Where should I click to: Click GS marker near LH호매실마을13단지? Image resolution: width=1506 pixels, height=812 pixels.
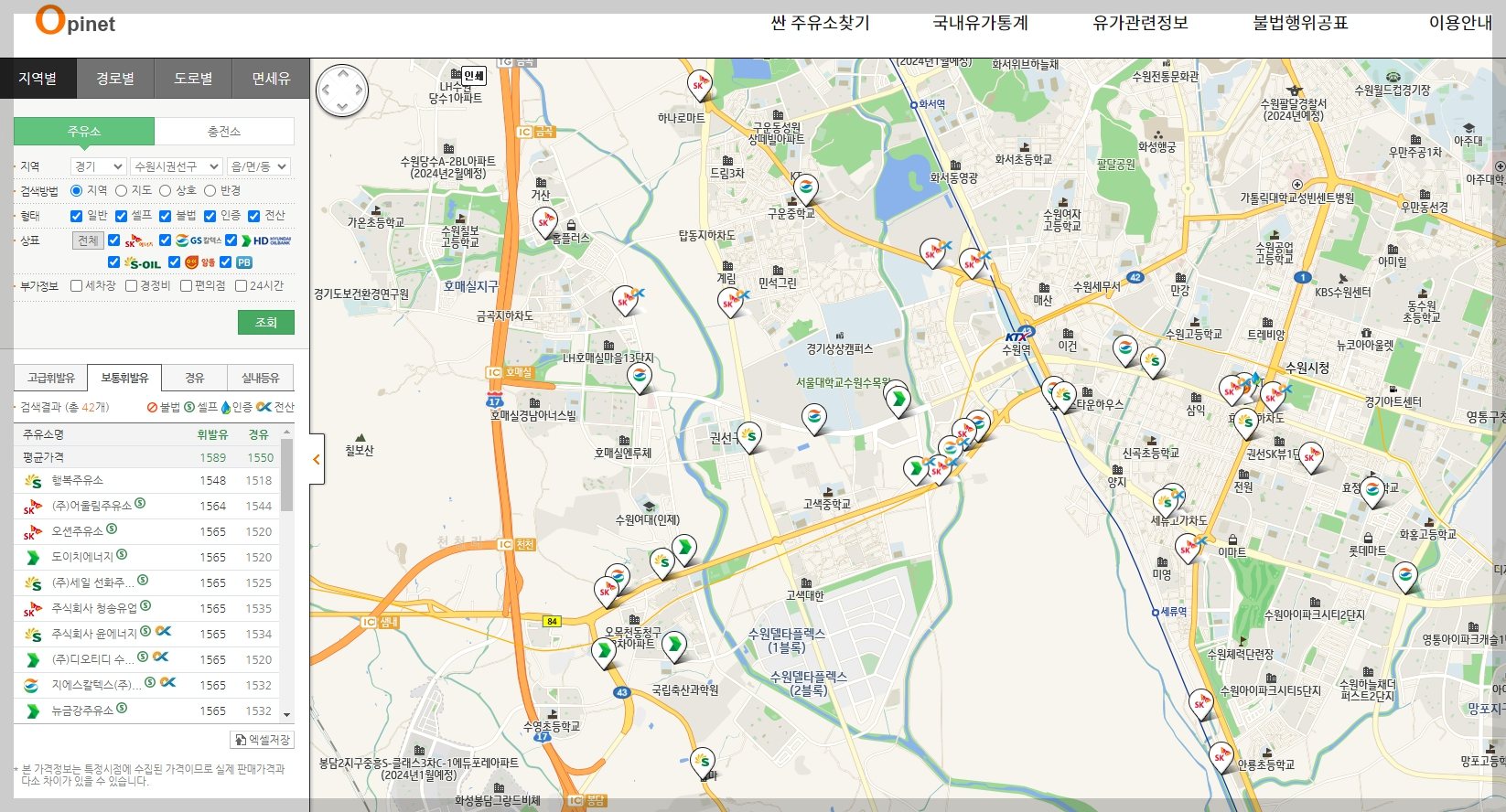pos(640,377)
